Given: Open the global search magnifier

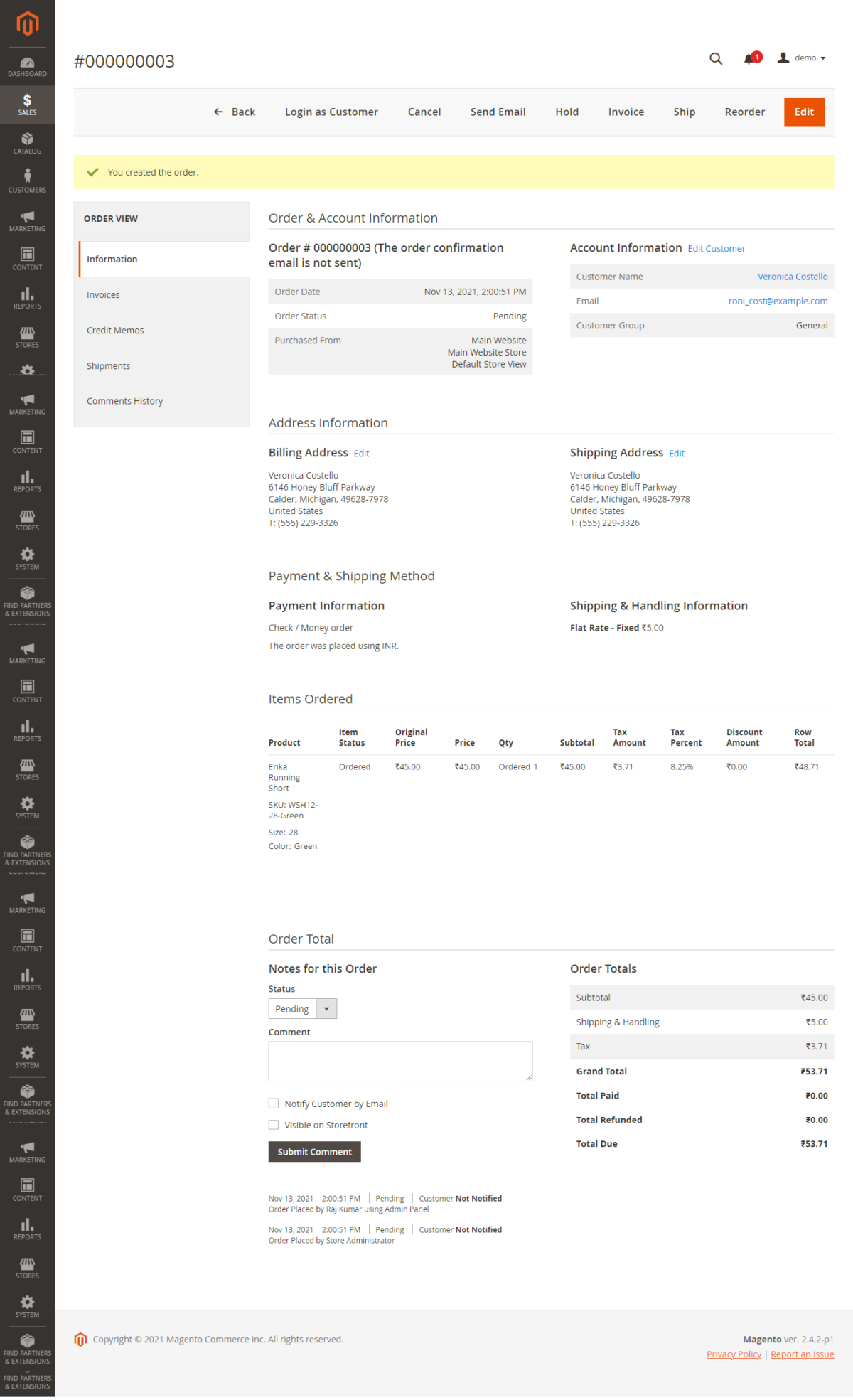Looking at the screenshot, I should point(716,58).
